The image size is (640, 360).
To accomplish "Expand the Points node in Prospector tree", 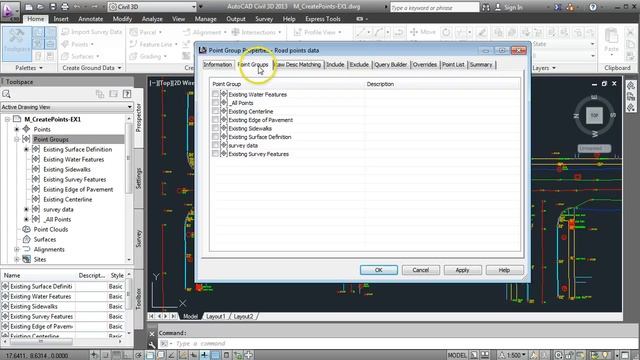I will (x=17, y=129).
